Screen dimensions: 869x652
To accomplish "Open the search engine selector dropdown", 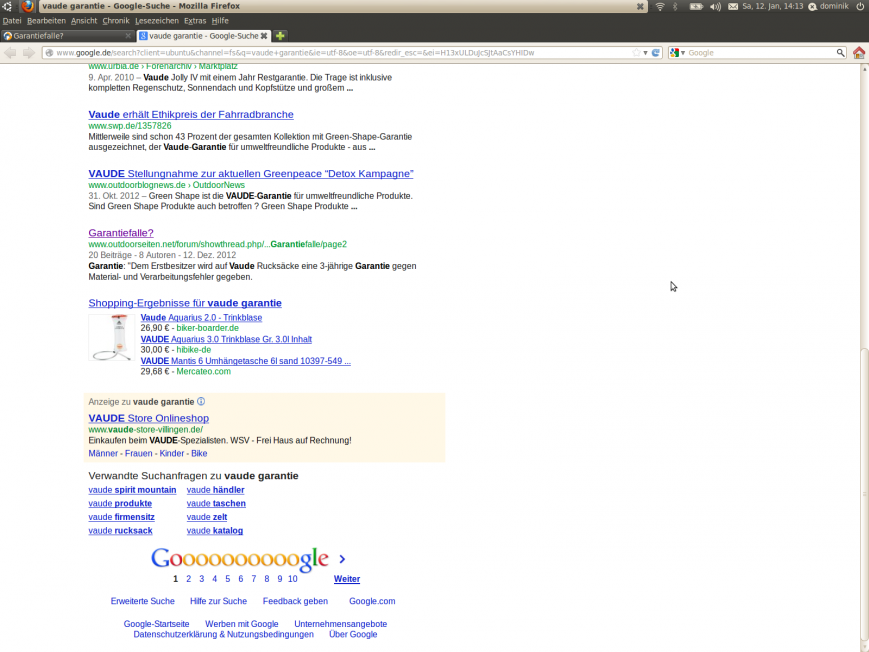I will [677, 53].
